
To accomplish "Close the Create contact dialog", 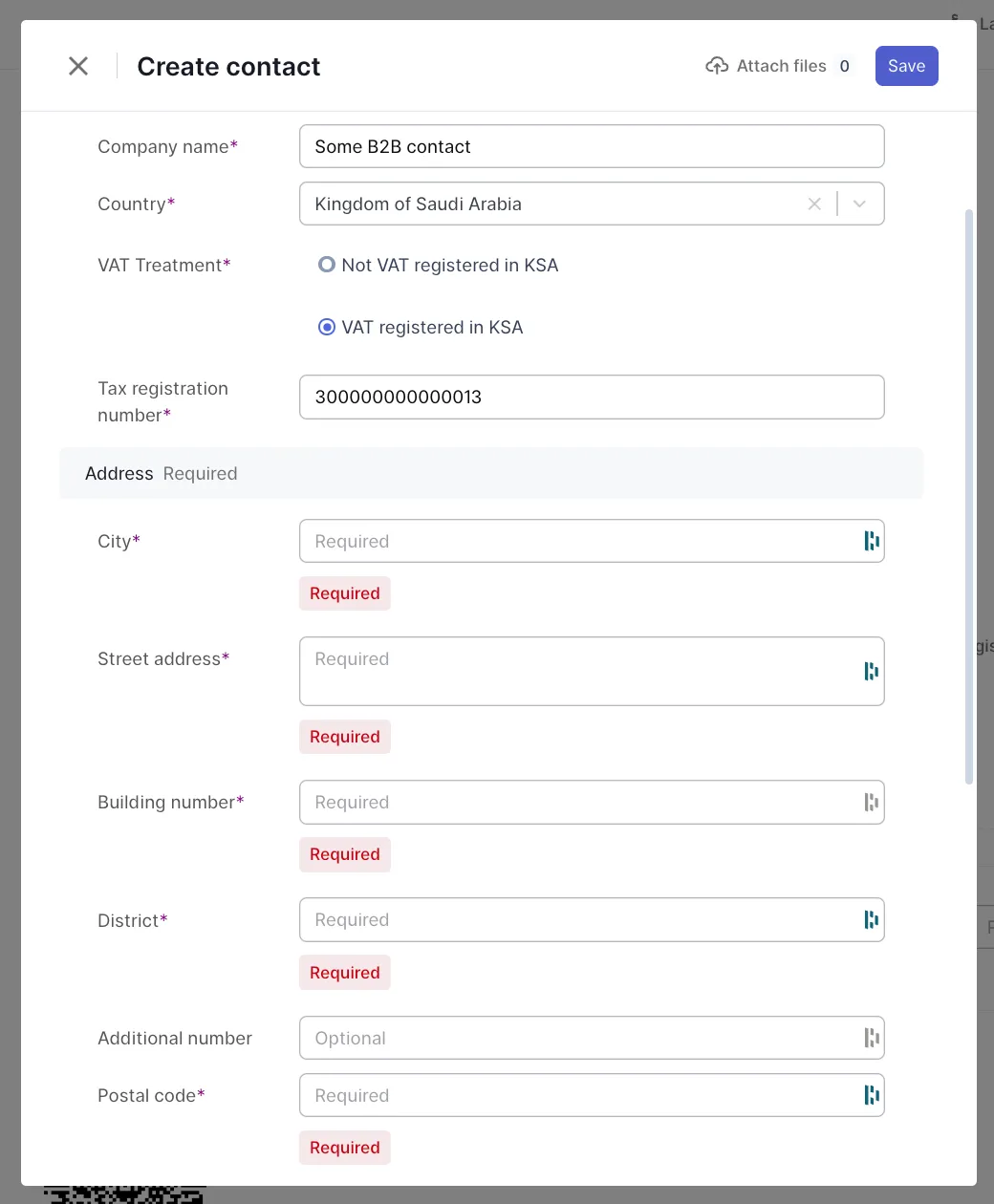I will click(78, 66).
